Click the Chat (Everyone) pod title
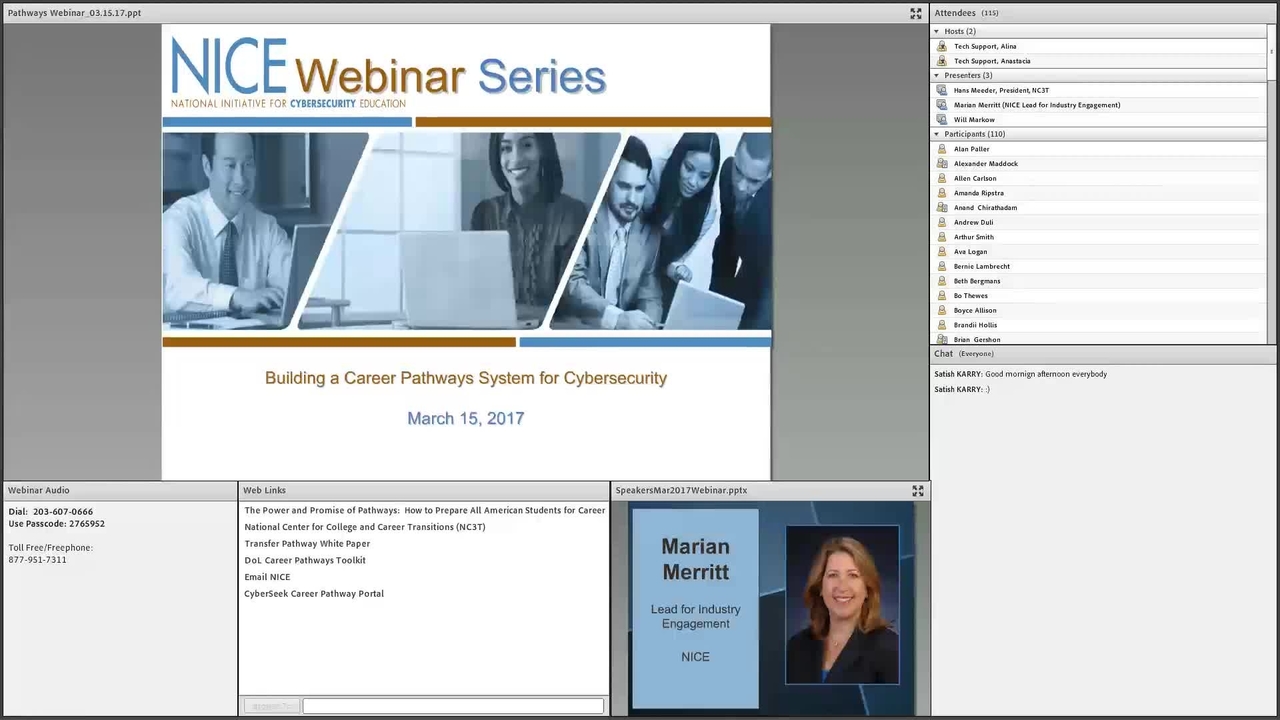 click(x=964, y=354)
